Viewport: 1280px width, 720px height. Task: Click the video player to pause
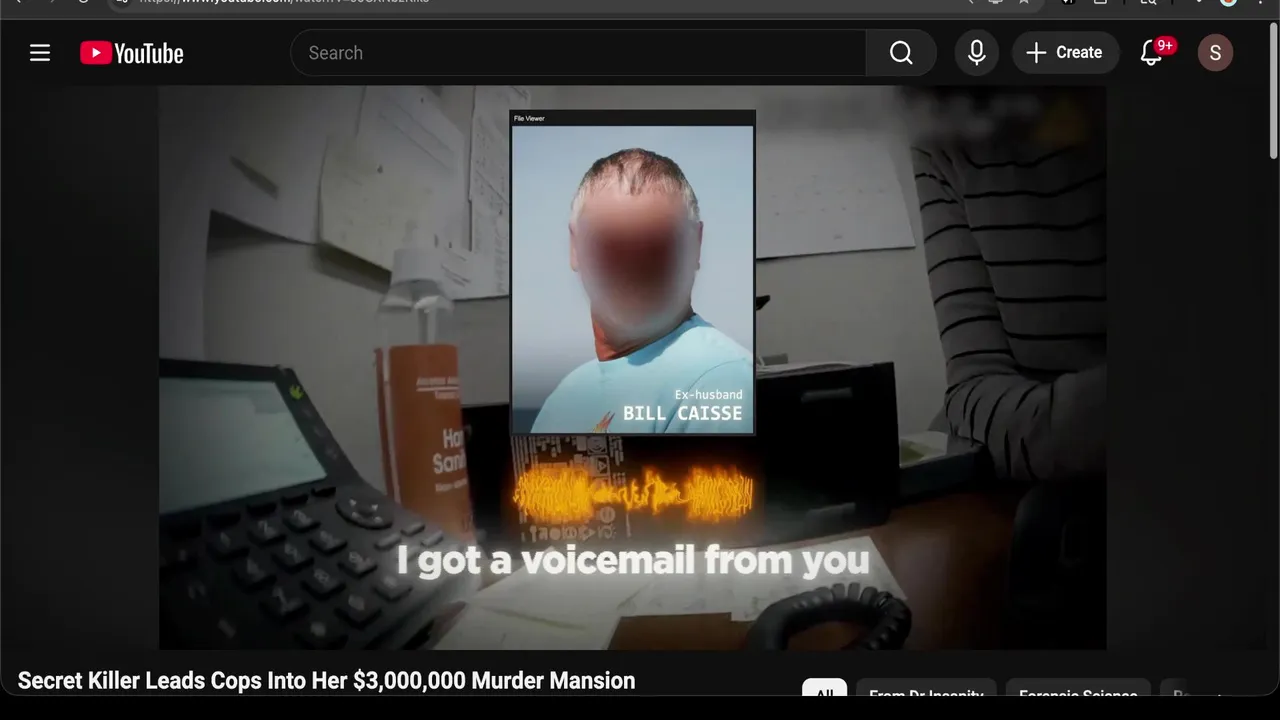coord(632,368)
